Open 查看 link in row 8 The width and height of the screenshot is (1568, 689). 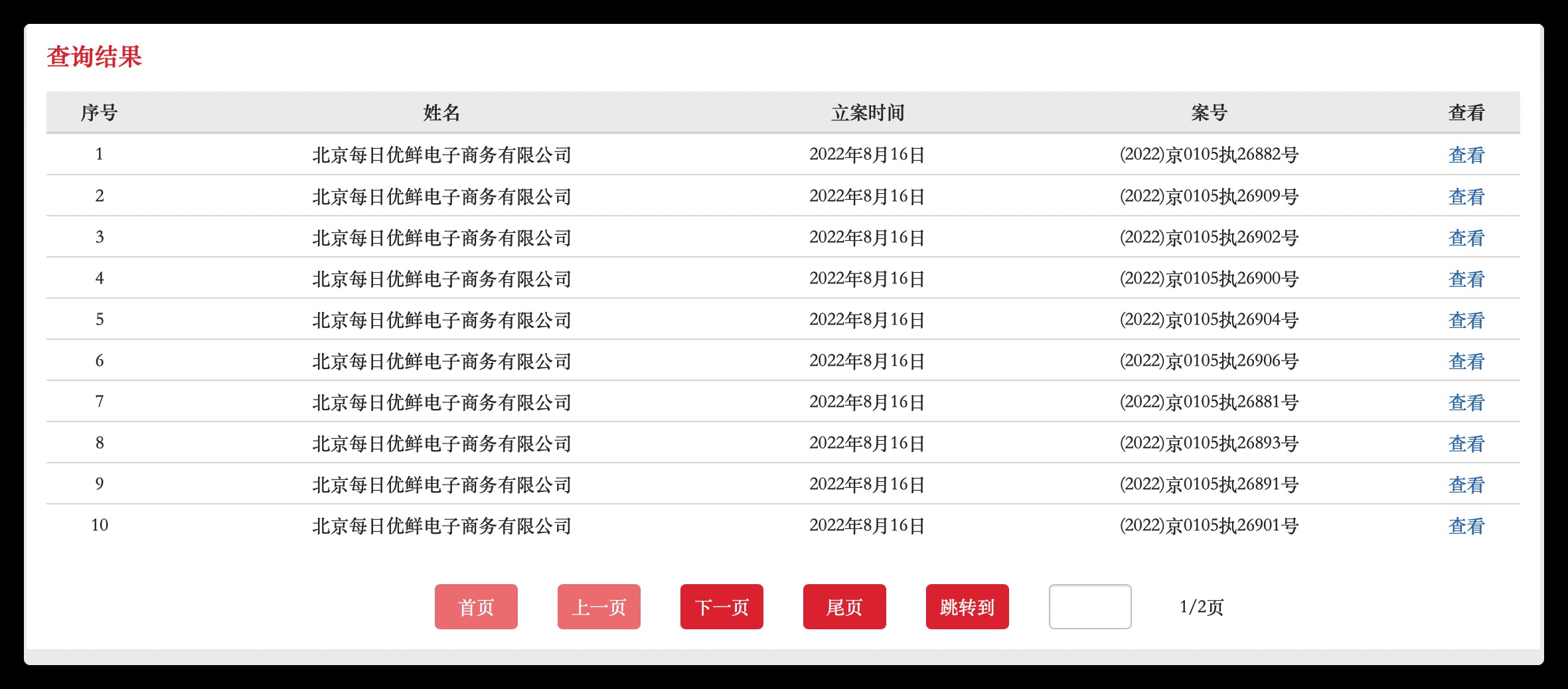(x=1466, y=443)
